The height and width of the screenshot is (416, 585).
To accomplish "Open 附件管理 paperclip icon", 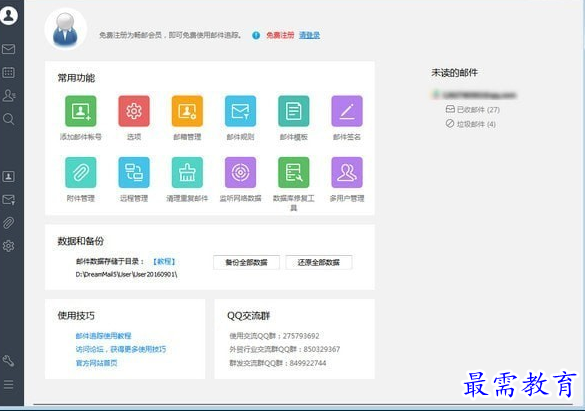I will click(x=81, y=172).
